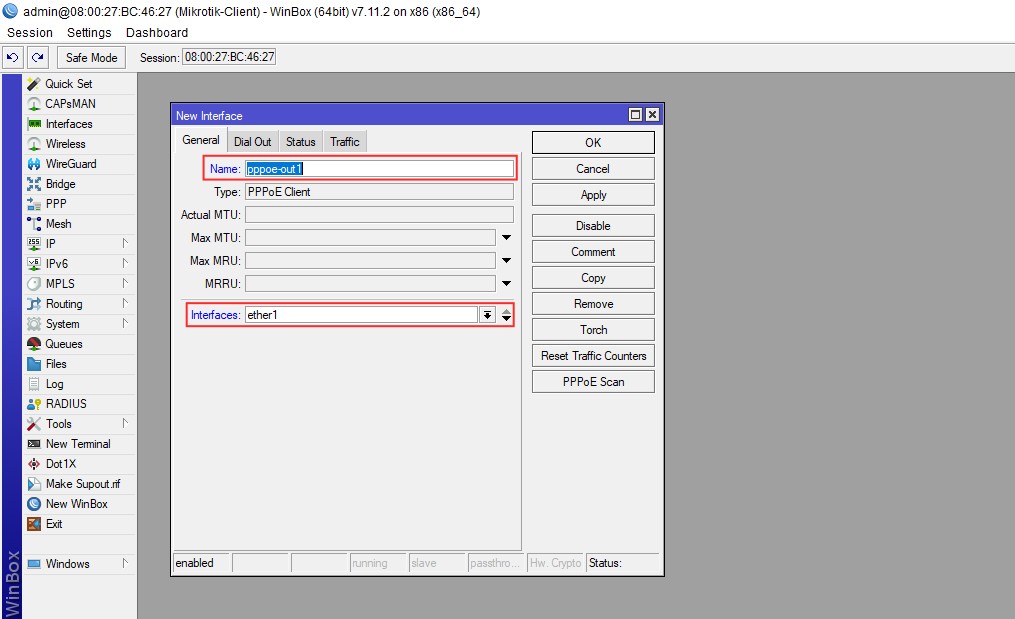Open the CAPsMAN sidebar icon
This screenshot has height=619, width=1015.
(x=34, y=104)
